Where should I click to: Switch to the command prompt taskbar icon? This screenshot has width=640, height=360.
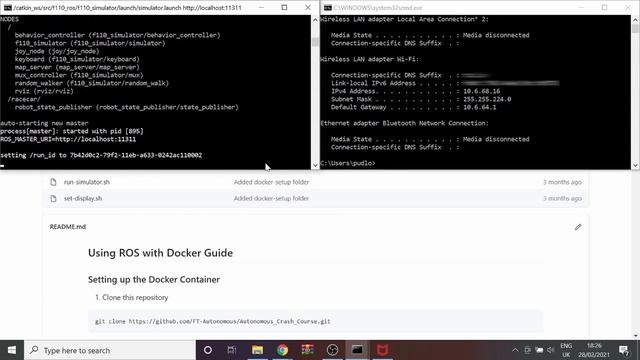click(357, 350)
